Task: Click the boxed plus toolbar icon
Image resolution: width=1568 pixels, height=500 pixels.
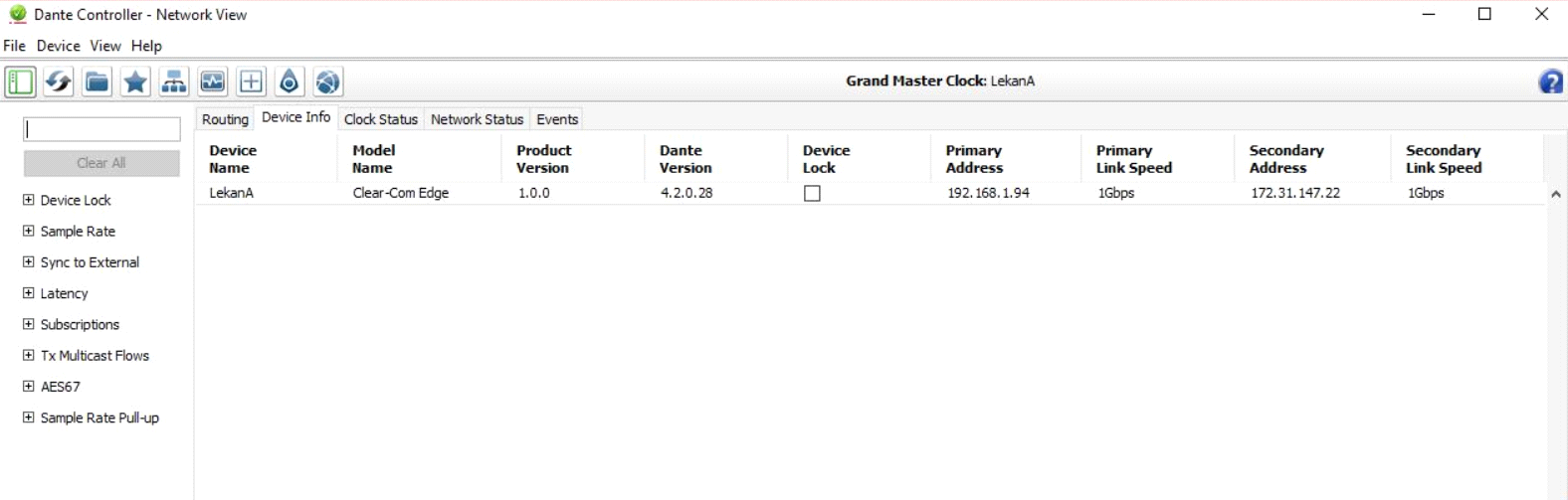Action: (x=251, y=82)
